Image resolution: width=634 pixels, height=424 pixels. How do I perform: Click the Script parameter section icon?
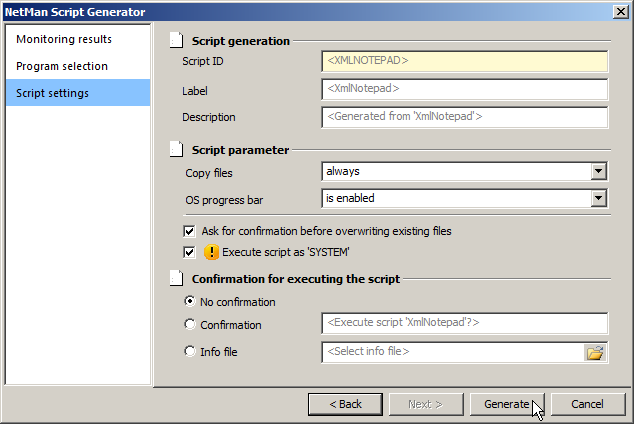tap(177, 150)
